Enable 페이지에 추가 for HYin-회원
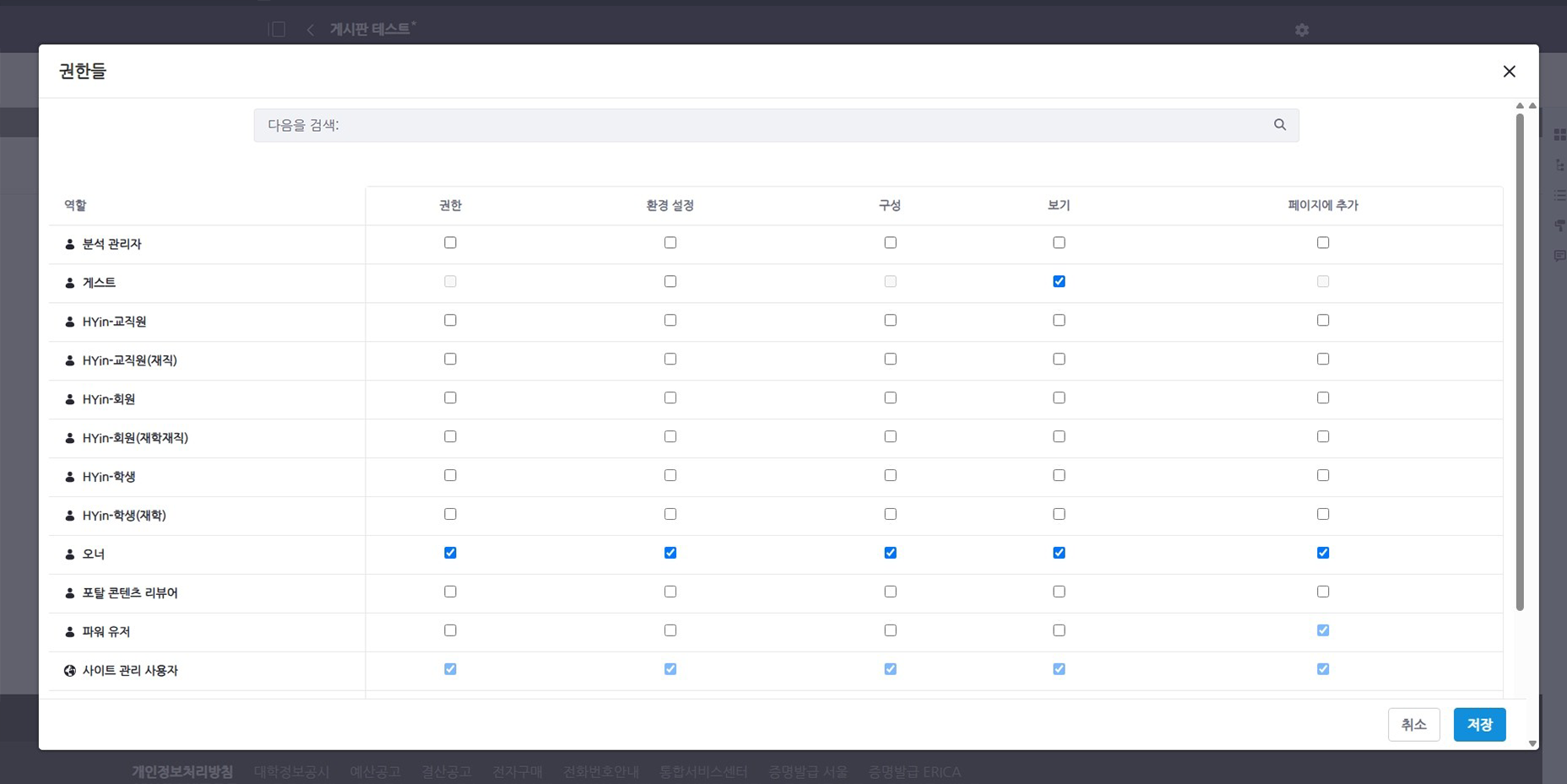This screenshot has width=1567, height=784. pos(1323,398)
